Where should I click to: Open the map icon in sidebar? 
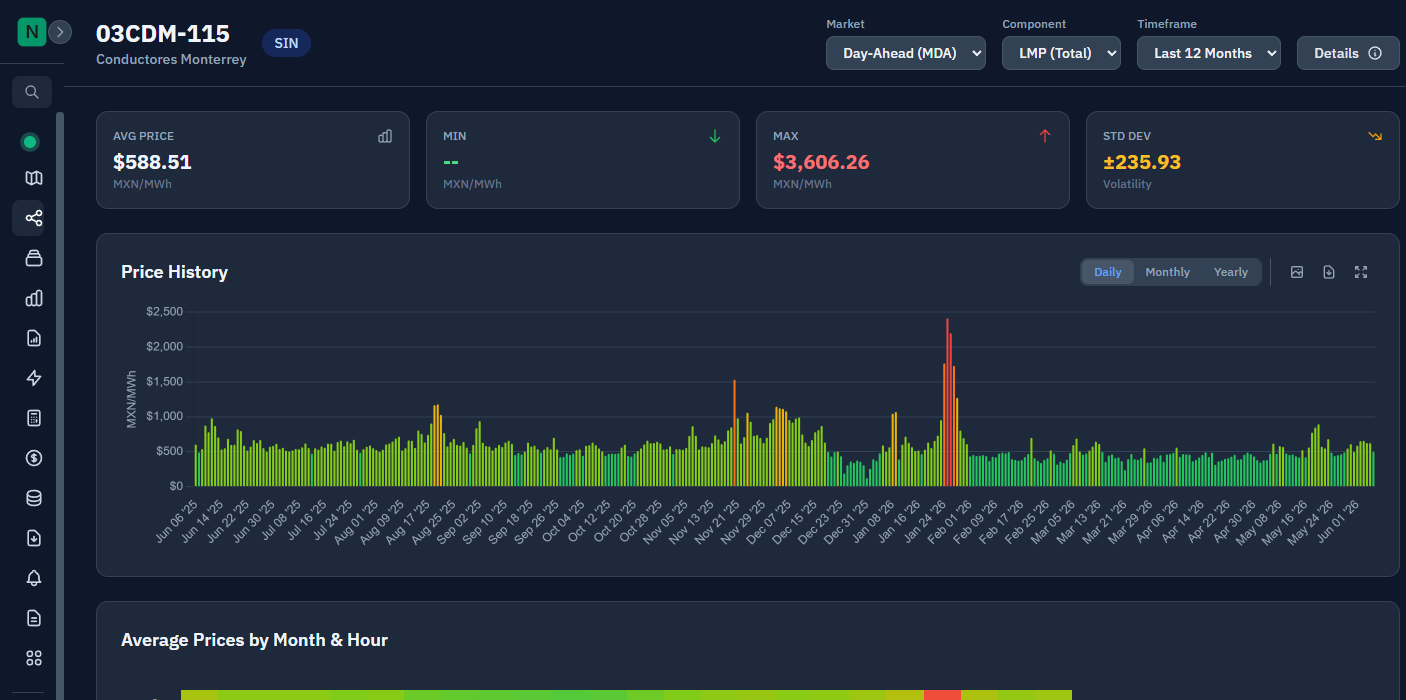(x=34, y=178)
